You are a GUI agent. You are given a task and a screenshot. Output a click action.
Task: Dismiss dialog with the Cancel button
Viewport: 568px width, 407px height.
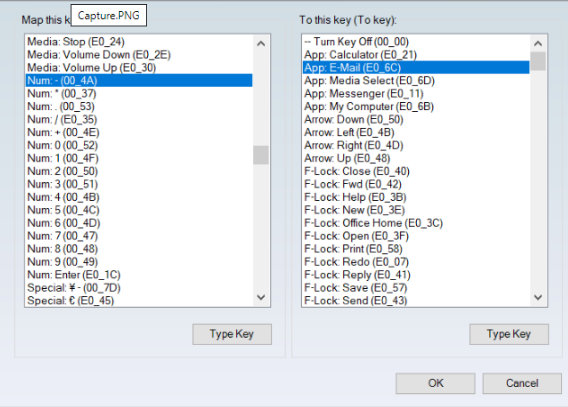point(522,383)
